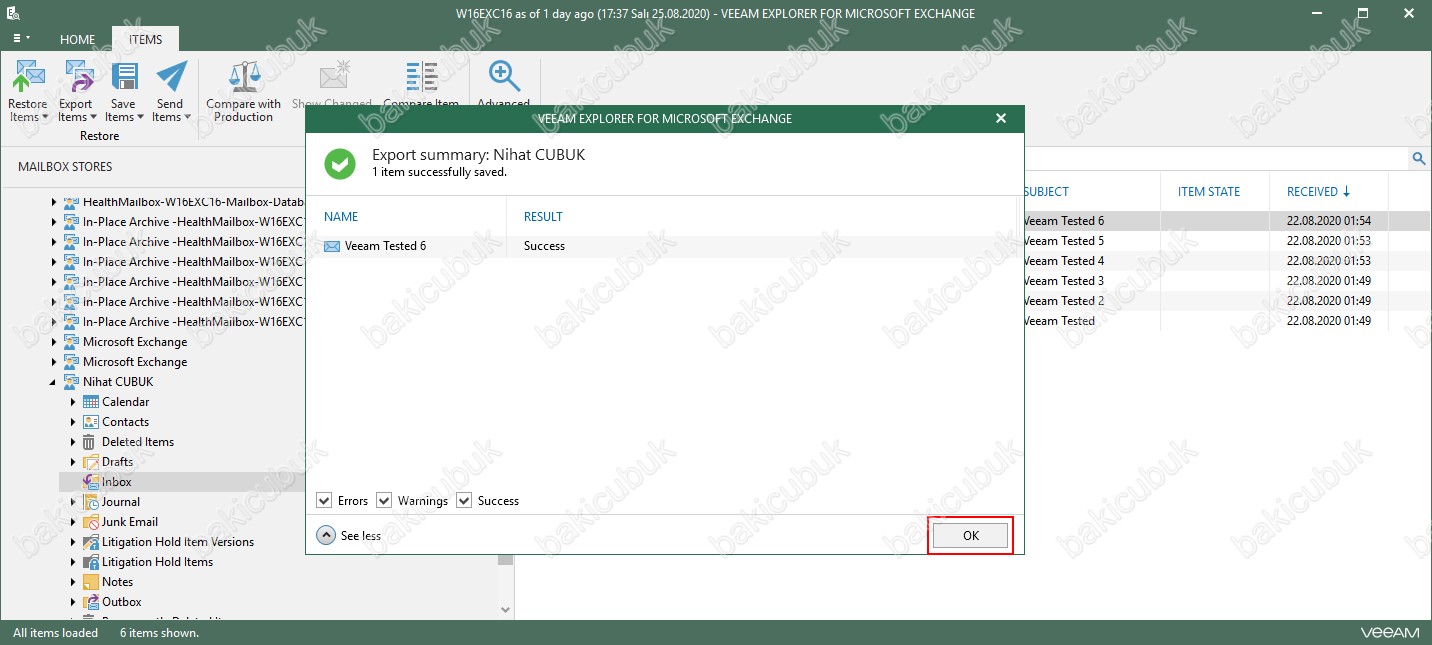
Task: Click the 'All items loaded' status text
Action: tap(56, 633)
